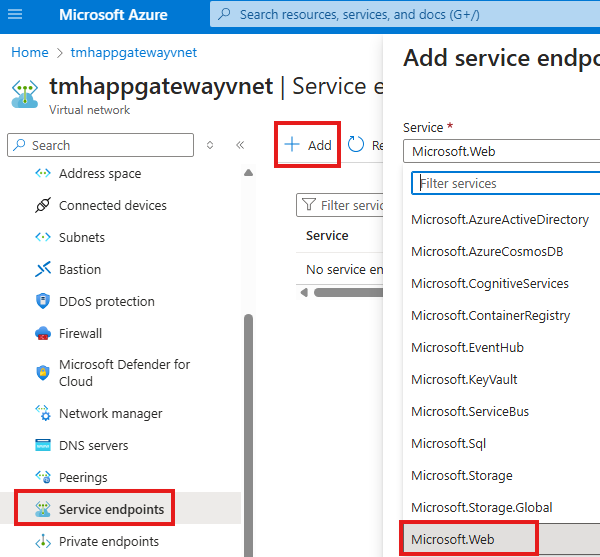Open Connected devices menu item
This screenshot has height=557, width=600.
tap(112, 205)
